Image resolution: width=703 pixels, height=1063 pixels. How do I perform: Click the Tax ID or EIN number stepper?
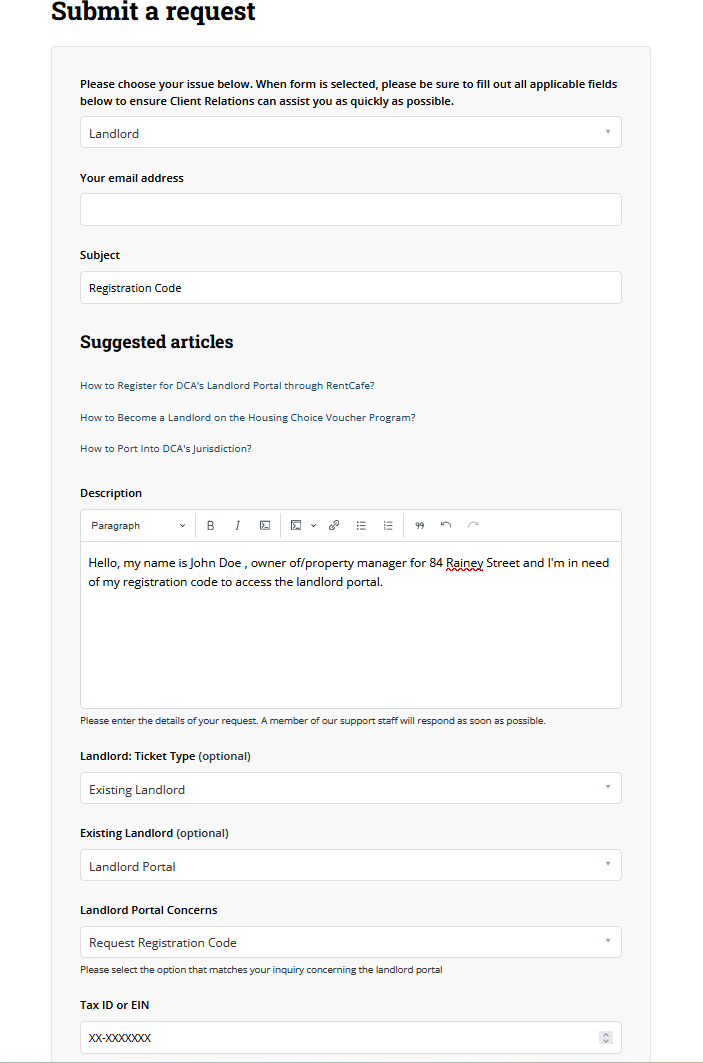pyautogui.click(x=605, y=1038)
